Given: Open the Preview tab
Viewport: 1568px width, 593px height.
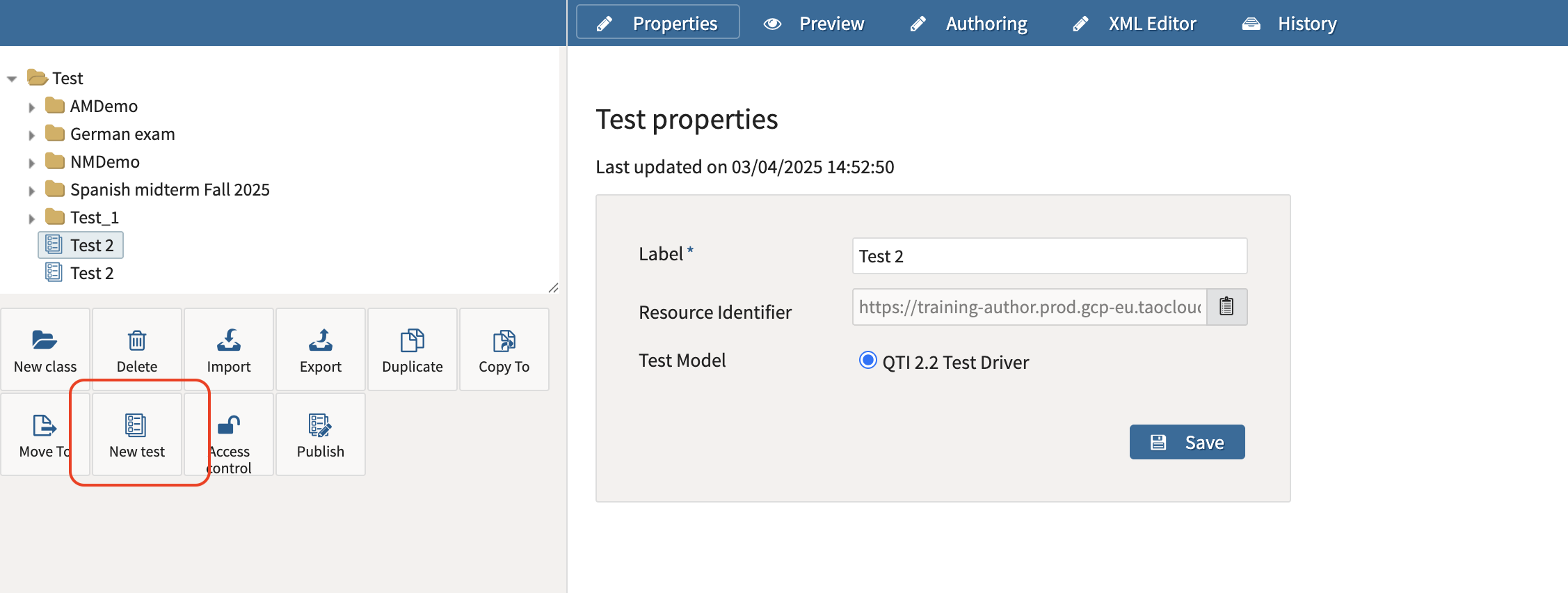Looking at the screenshot, I should click(x=814, y=23).
